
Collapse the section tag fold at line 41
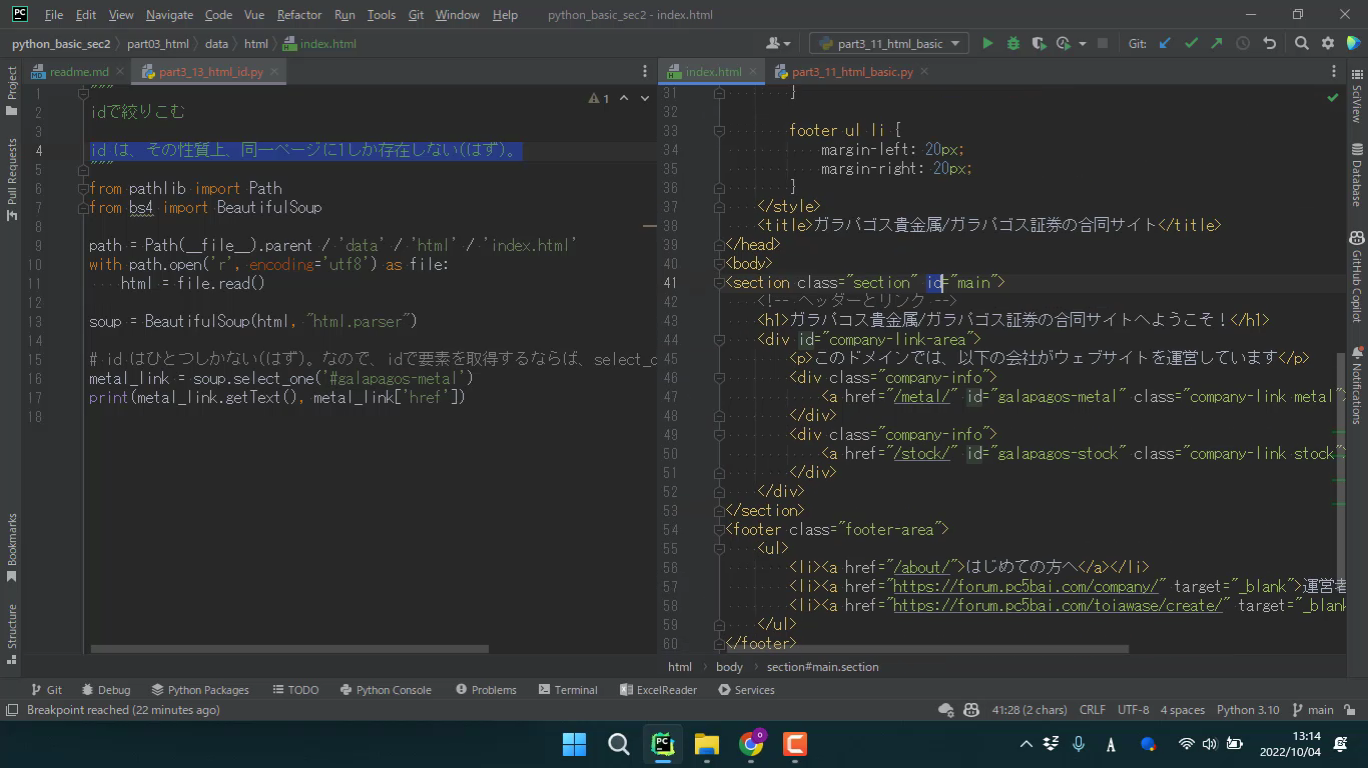(x=719, y=283)
